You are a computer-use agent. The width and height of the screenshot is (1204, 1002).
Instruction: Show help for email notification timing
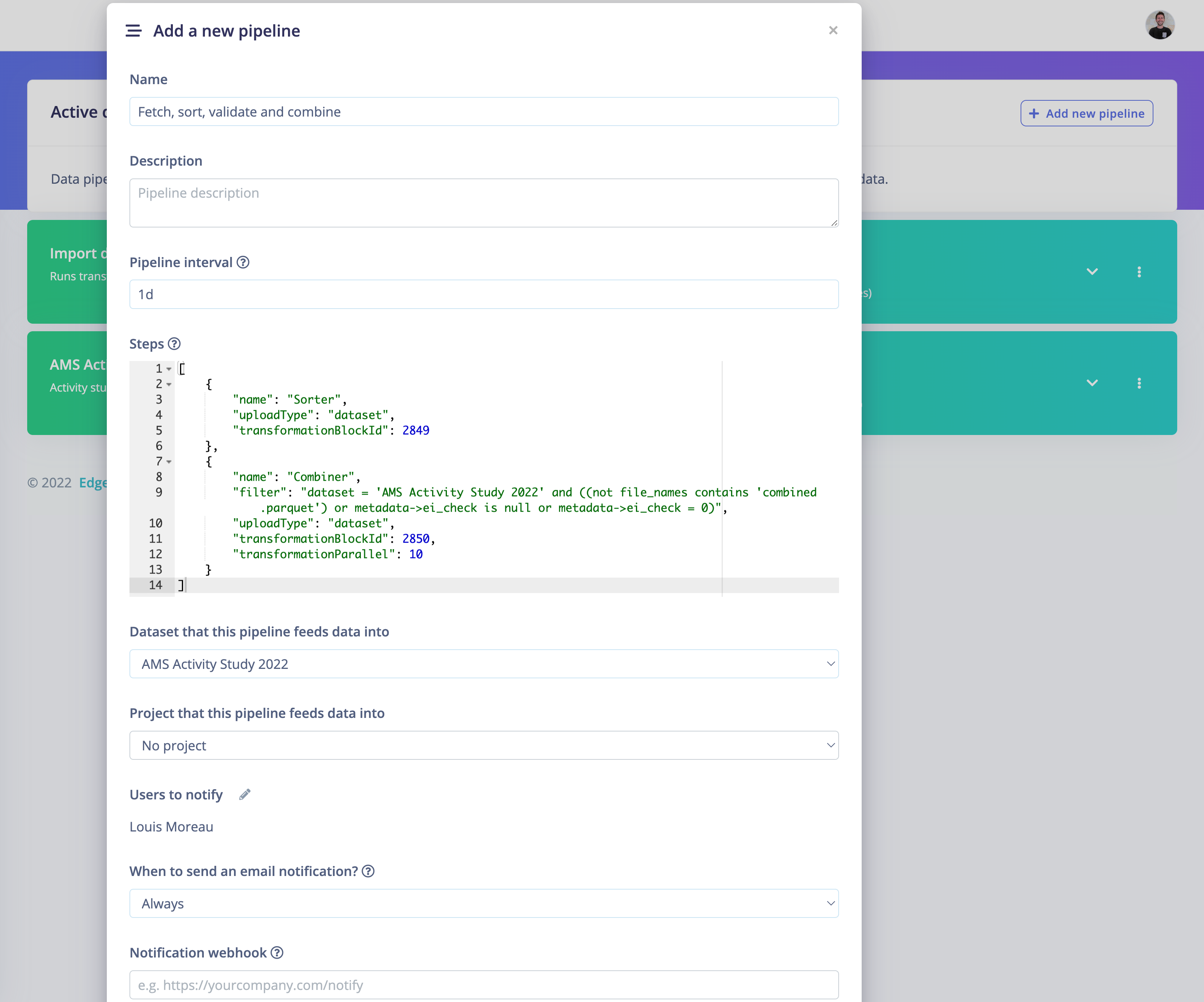click(x=369, y=871)
